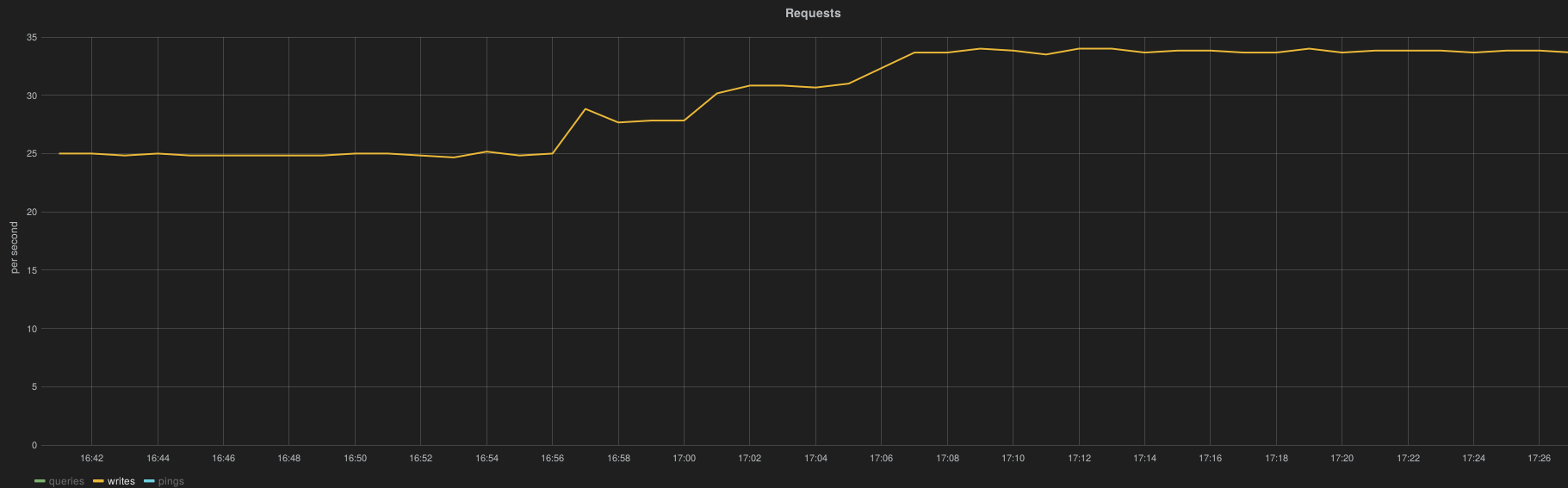Click the 16:50 time axis label

[x=355, y=458]
